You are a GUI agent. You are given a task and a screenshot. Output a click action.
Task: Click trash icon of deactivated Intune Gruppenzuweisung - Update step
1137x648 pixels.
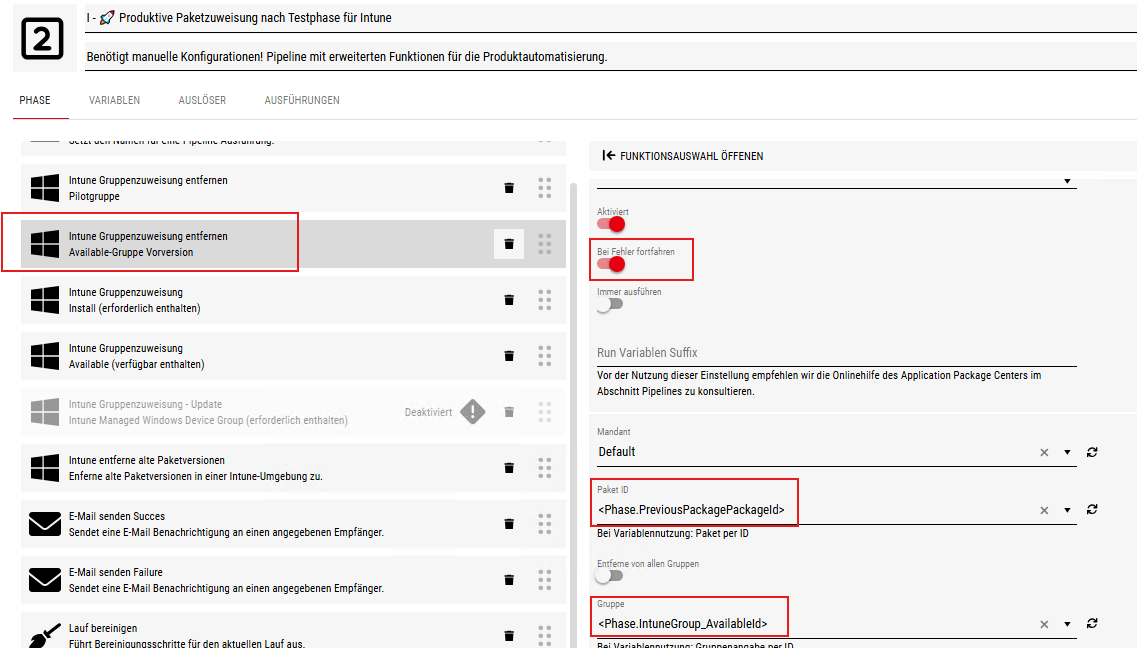point(509,412)
